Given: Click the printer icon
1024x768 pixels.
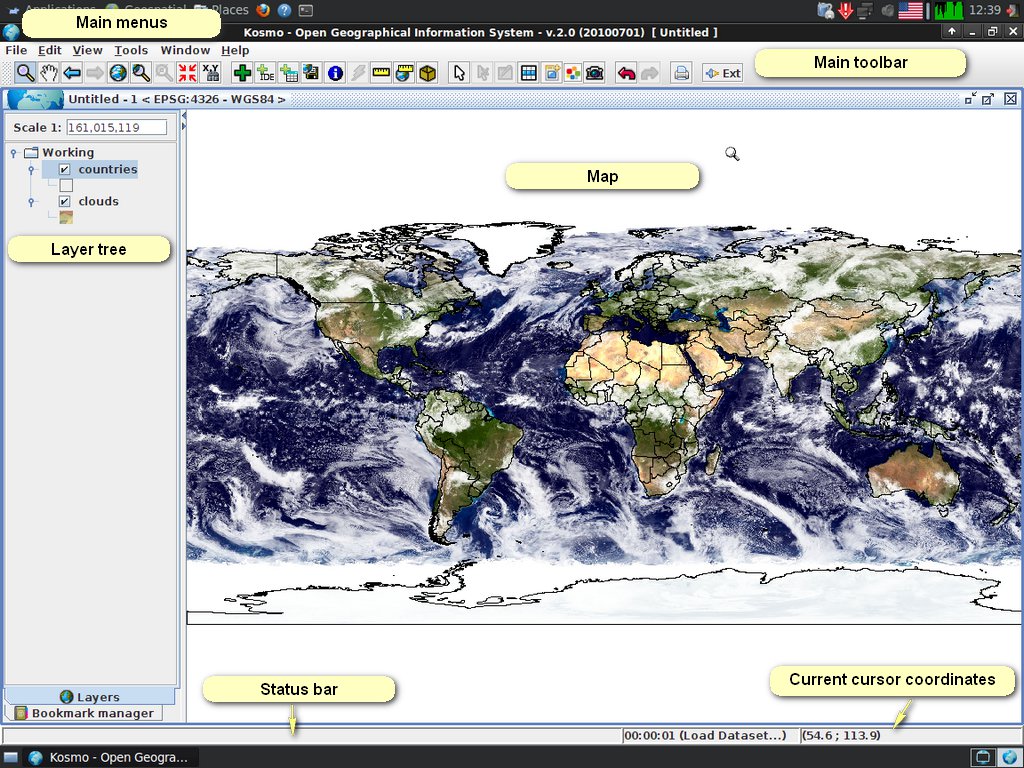Looking at the screenshot, I should coord(681,72).
